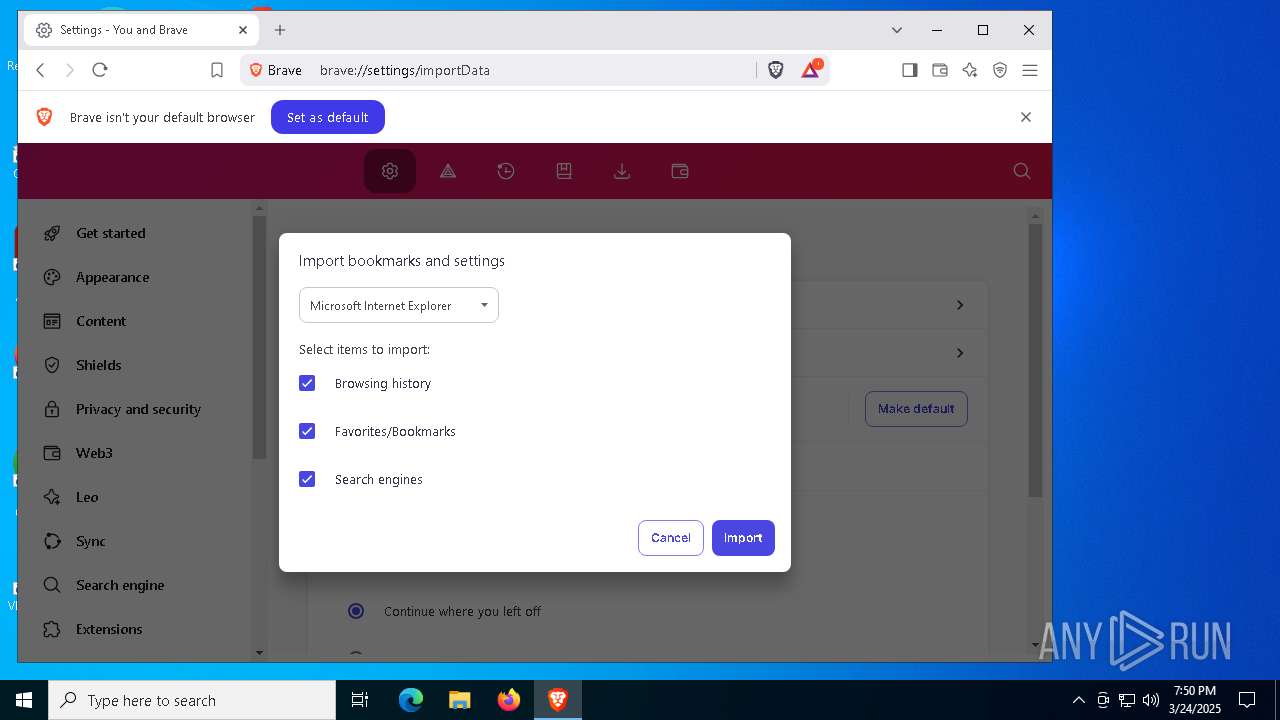Reload the page with refresh icon
The image size is (1280, 720).
(99, 70)
